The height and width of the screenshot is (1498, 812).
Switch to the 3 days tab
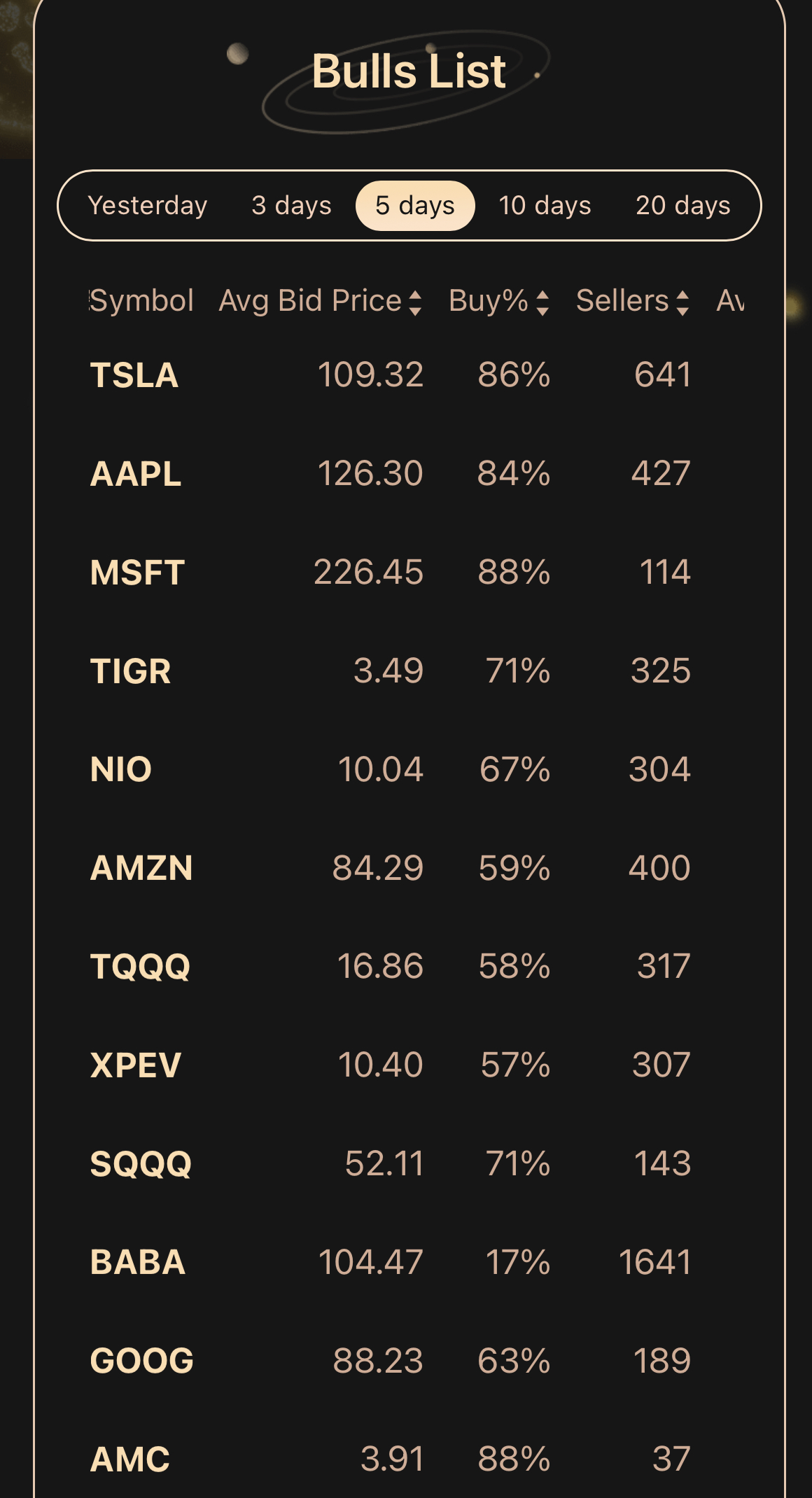291,205
